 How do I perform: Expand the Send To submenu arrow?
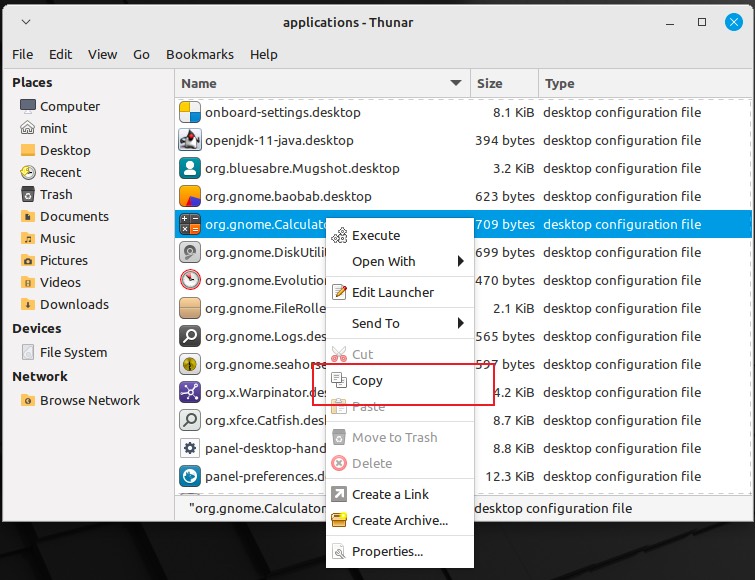(461, 323)
